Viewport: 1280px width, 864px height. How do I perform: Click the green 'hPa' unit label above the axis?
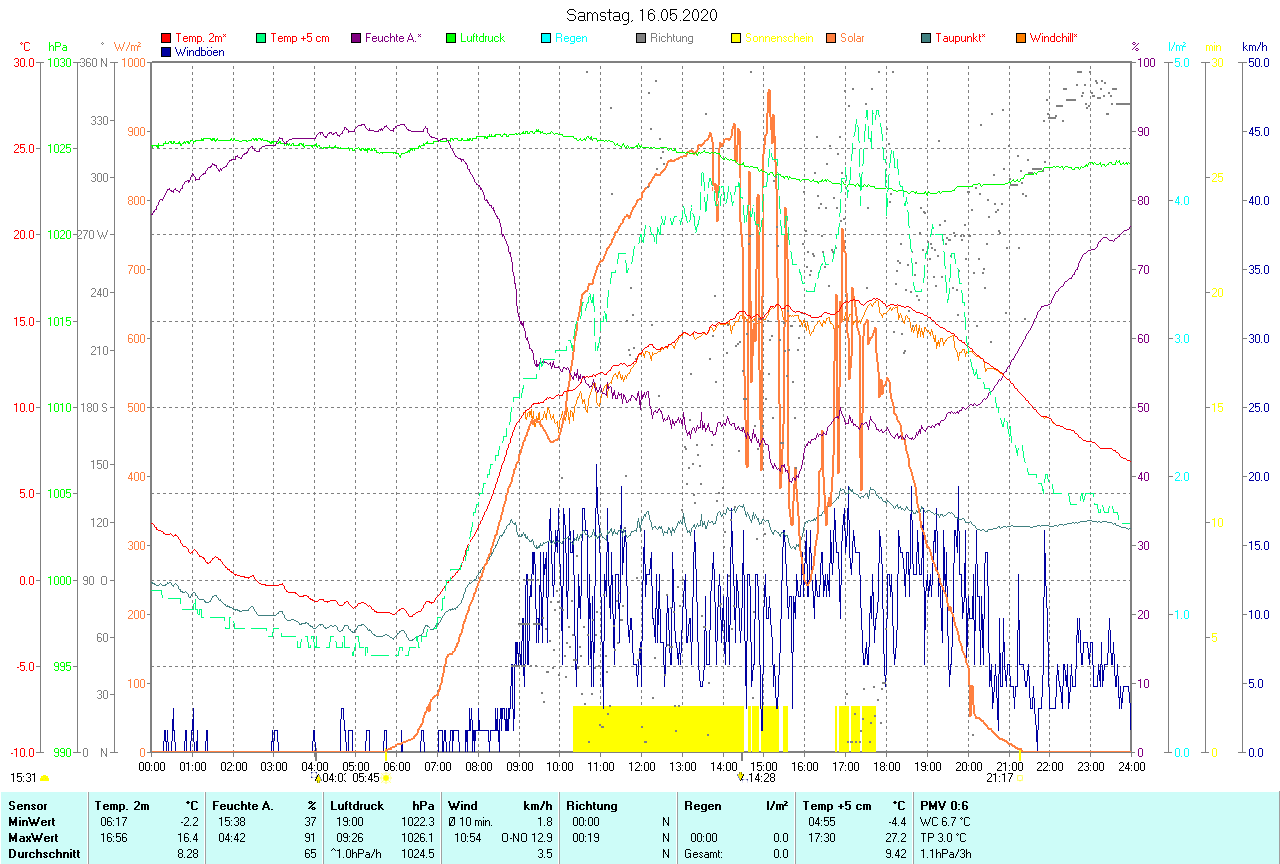click(x=58, y=47)
